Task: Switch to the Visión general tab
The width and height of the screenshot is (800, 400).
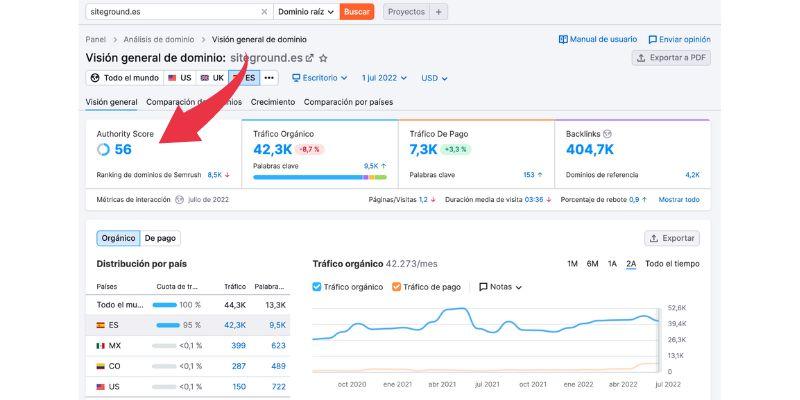Action: [x=111, y=102]
